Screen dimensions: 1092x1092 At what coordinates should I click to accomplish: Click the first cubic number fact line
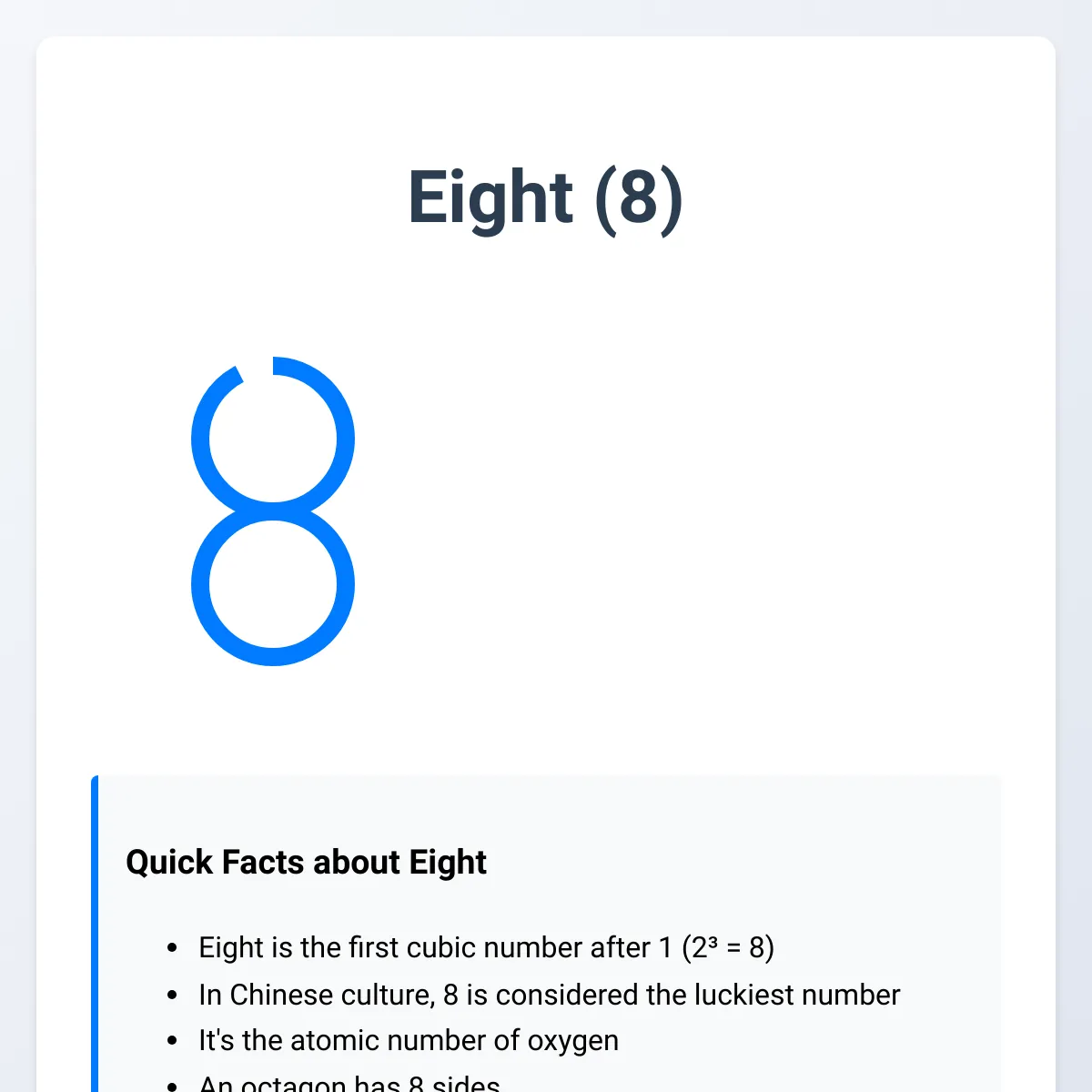tap(486, 947)
